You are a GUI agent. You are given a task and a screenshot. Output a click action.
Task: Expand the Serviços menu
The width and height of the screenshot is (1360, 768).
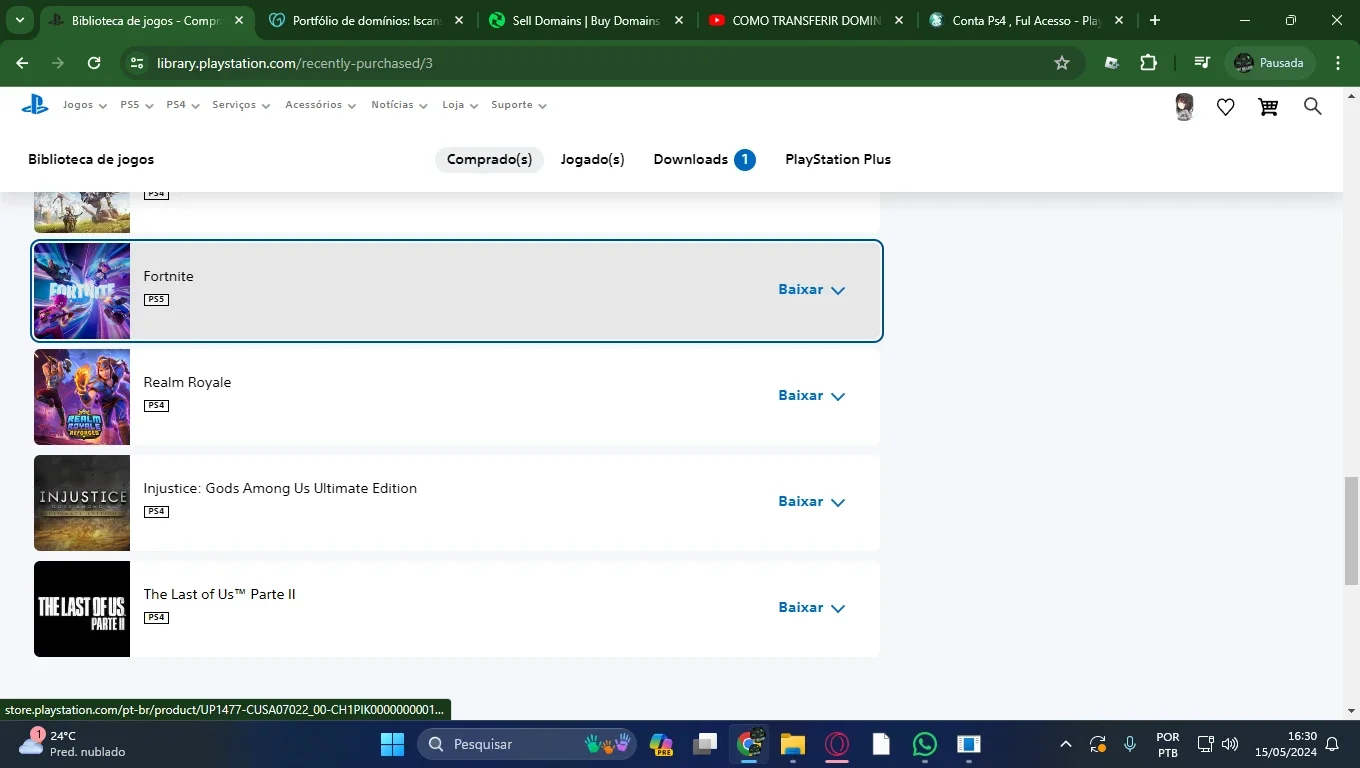(x=241, y=105)
